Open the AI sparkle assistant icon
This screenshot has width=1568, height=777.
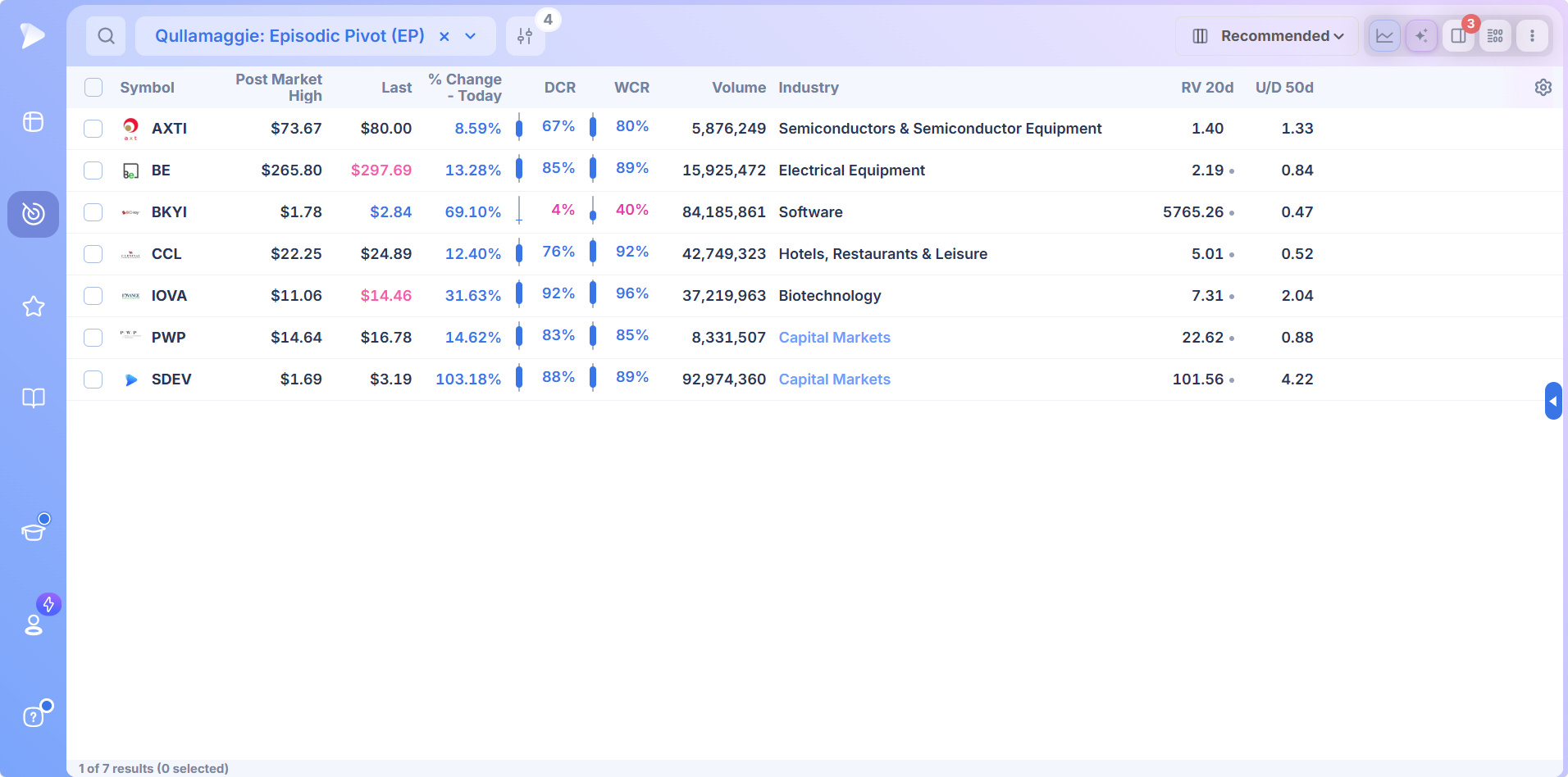pos(1421,36)
